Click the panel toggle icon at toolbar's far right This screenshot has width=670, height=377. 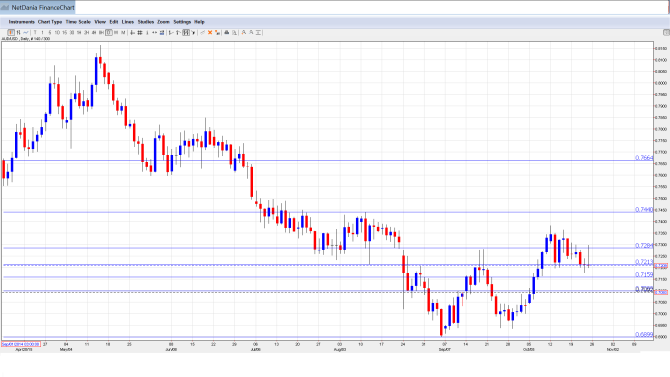[x=666, y=32]
